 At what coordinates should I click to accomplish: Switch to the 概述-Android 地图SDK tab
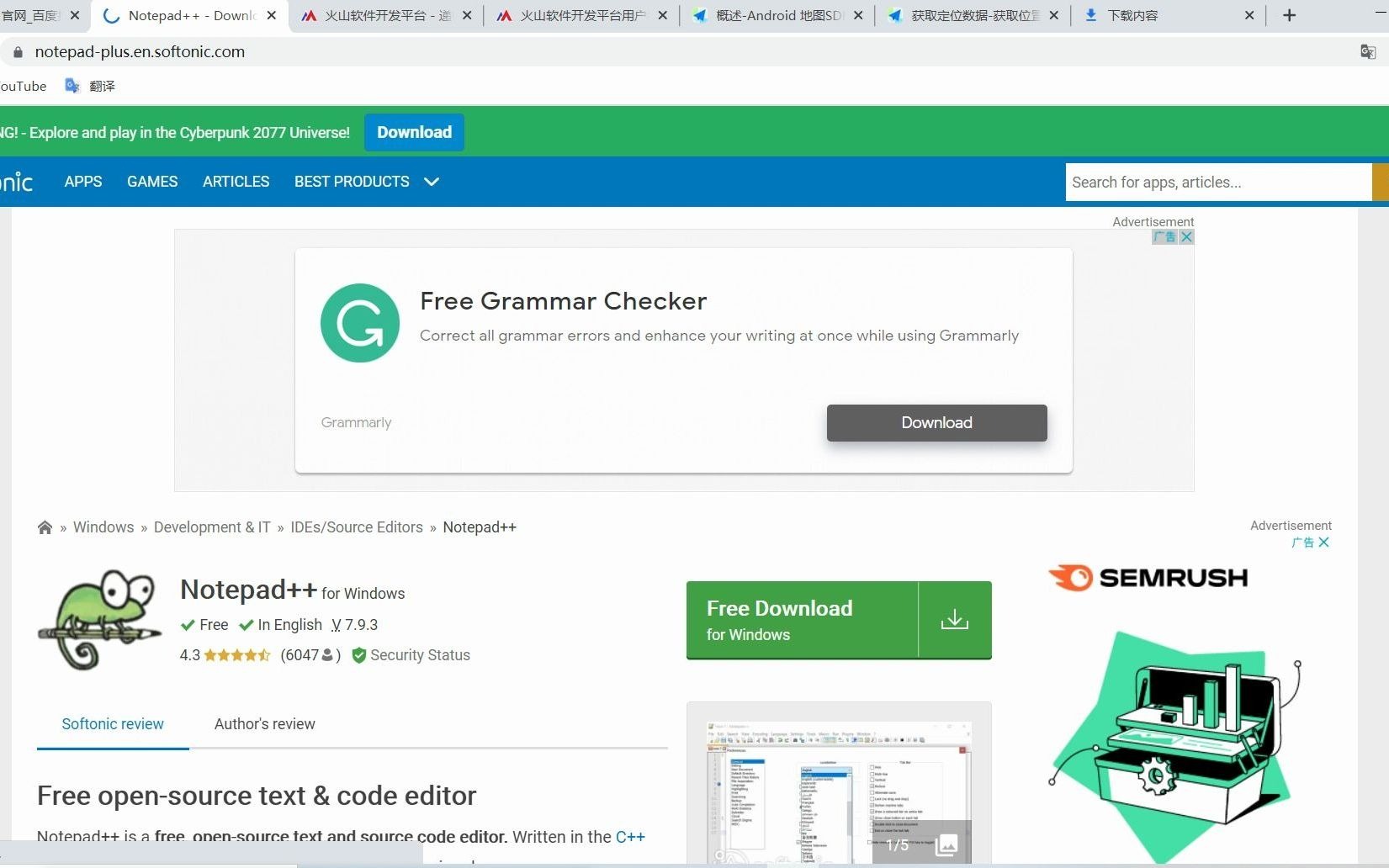click(x=778, y=15)
